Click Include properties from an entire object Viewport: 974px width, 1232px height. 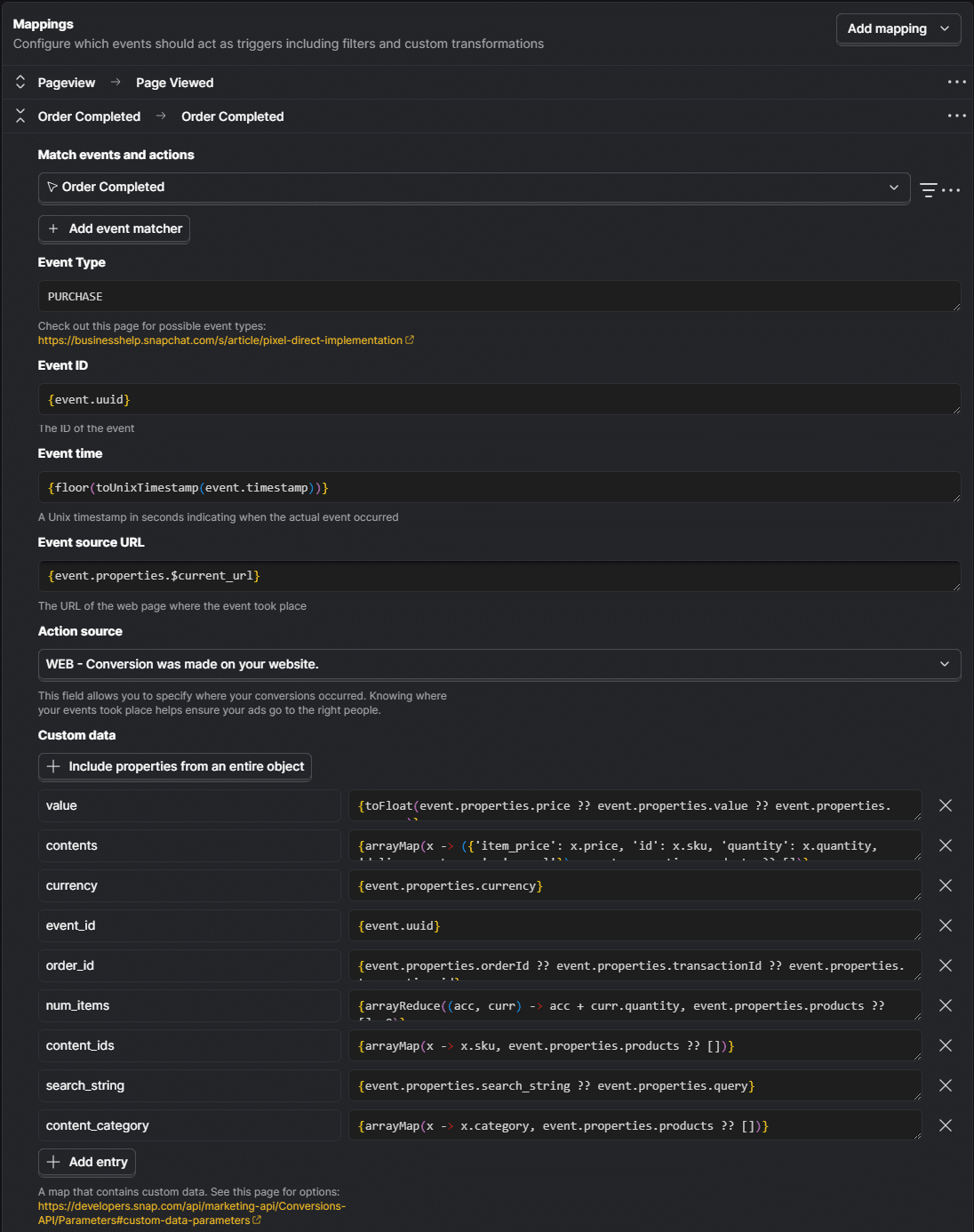[175, 766]
